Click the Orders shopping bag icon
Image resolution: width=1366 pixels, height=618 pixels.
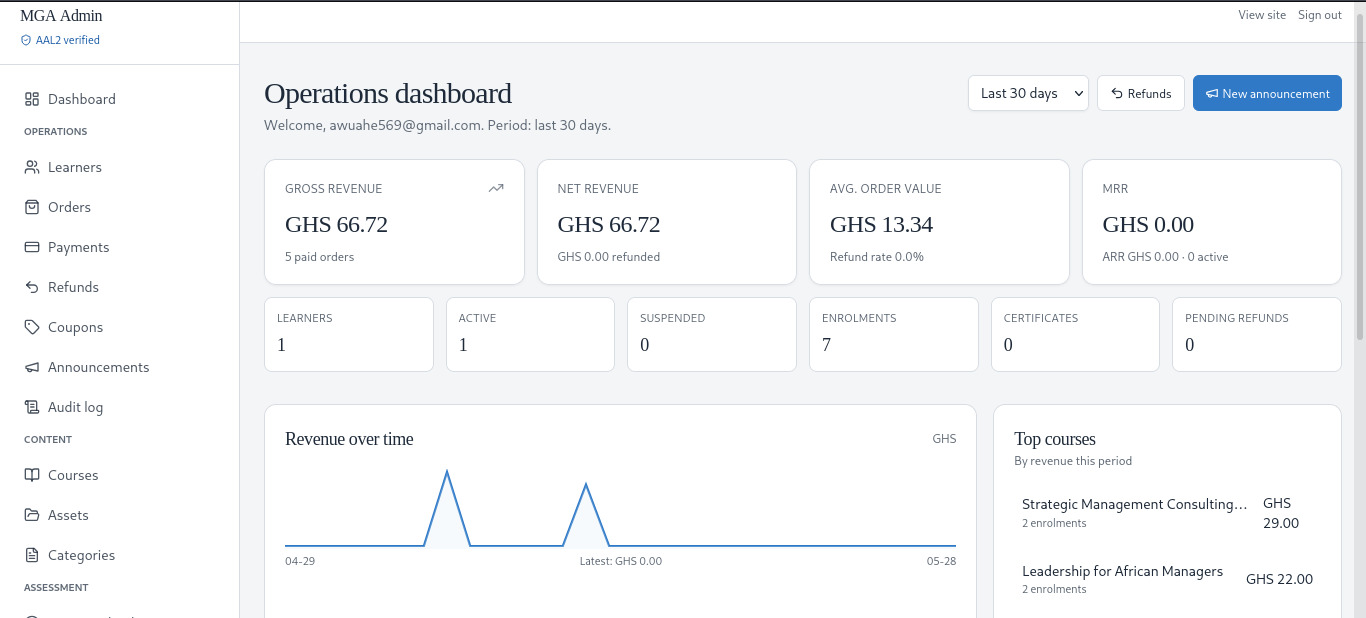pyautogui.click(x=31, y=207)
